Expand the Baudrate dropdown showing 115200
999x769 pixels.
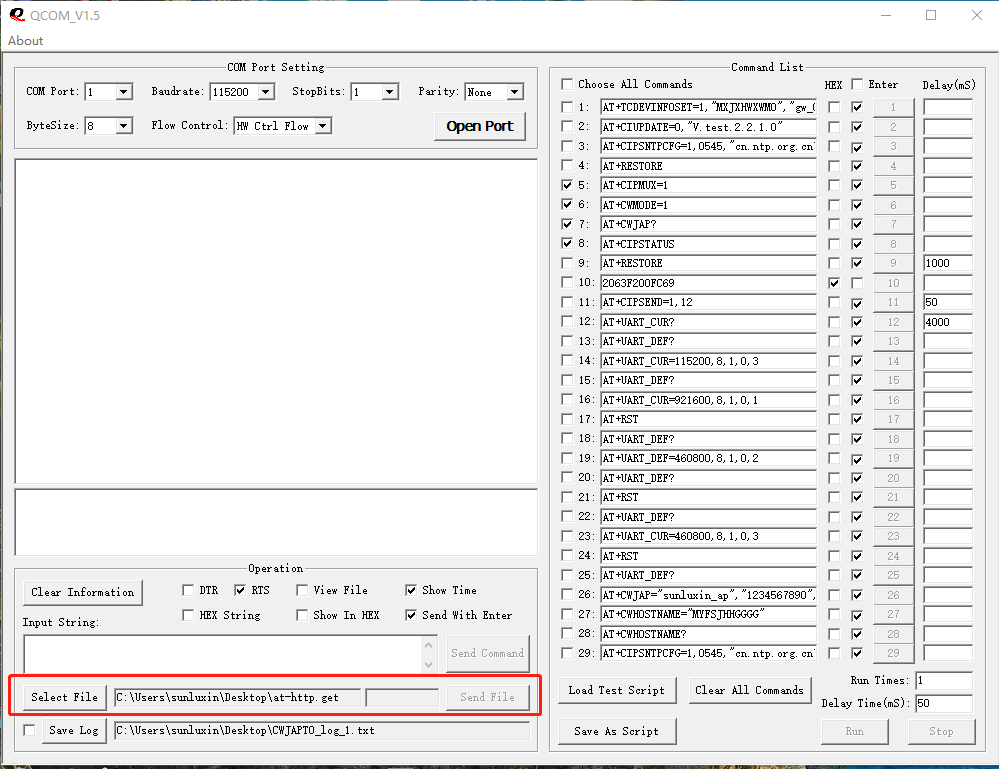(x=266, y=92)
